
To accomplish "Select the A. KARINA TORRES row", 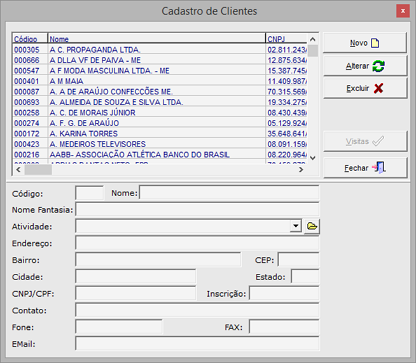I will point(160,134).
